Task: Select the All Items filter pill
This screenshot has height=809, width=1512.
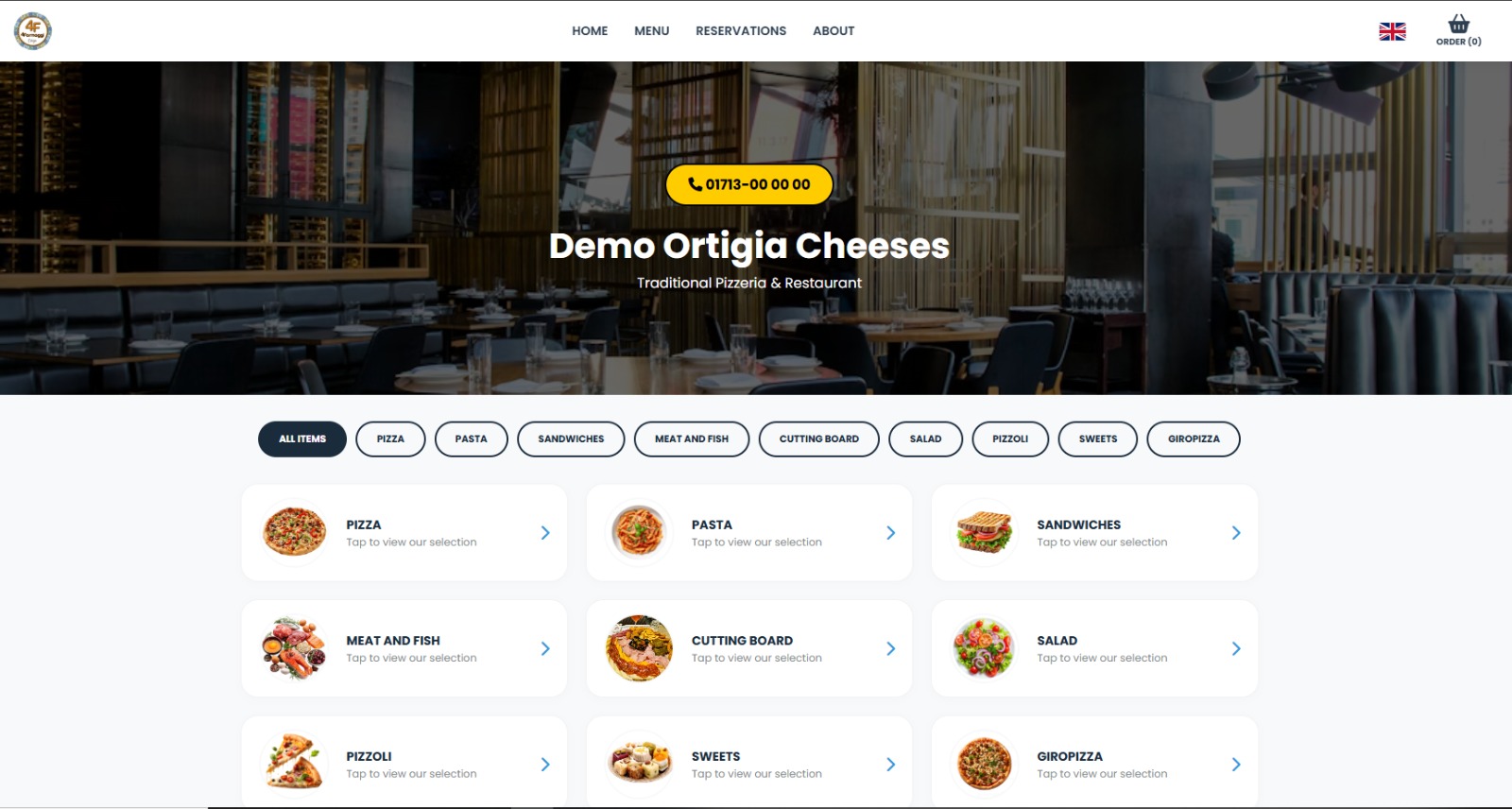Action: [x=302, y=439]
